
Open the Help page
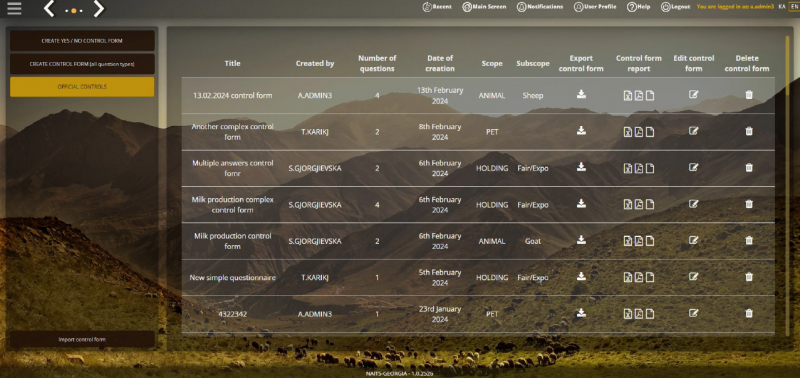click(x=639, y=7)
